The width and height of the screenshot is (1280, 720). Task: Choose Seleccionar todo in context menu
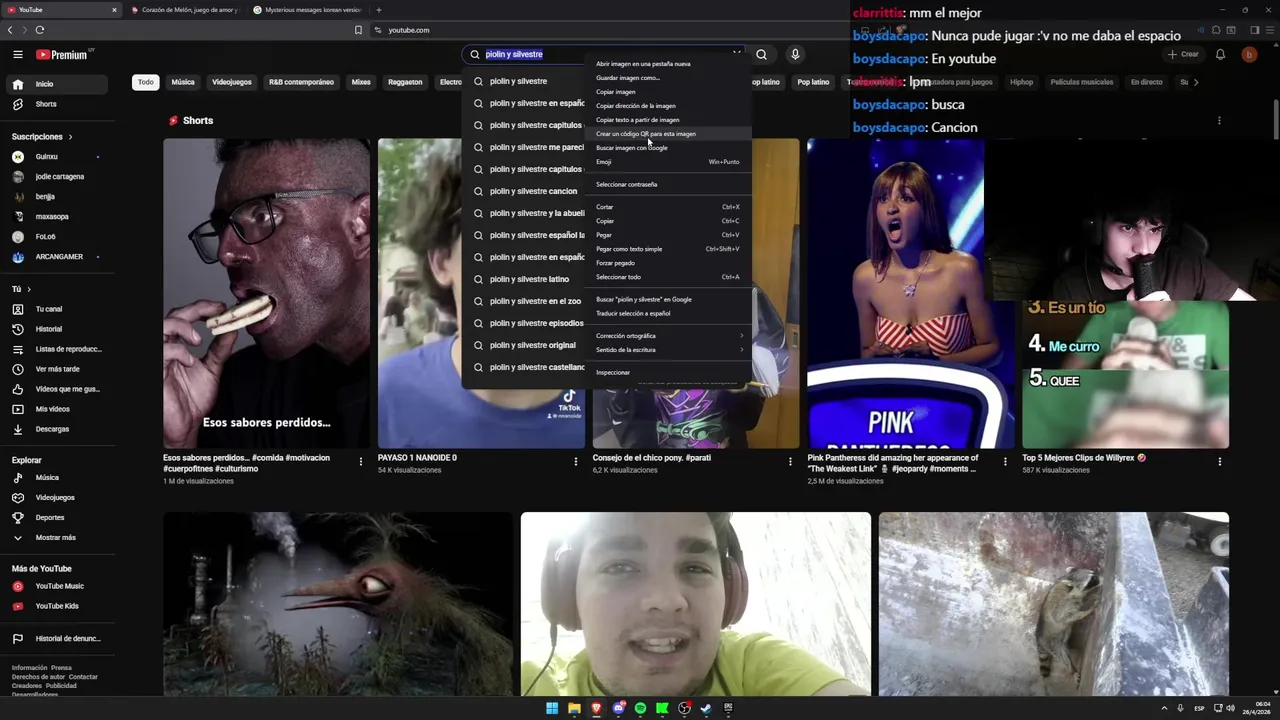pyautogui.click(x=670, y=277)
